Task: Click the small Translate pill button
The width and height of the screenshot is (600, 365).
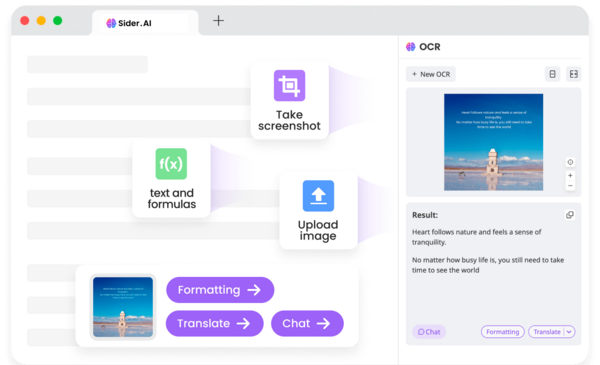Action: point(546,332)
